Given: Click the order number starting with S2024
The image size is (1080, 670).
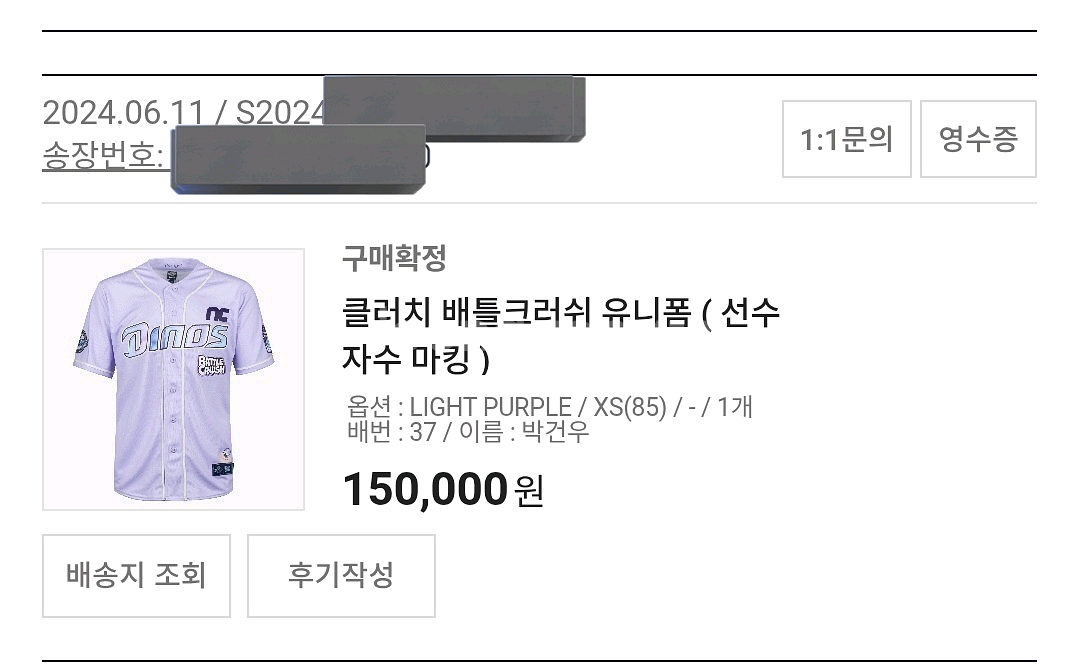Looking at the screenshot, I should pos(280,112).
